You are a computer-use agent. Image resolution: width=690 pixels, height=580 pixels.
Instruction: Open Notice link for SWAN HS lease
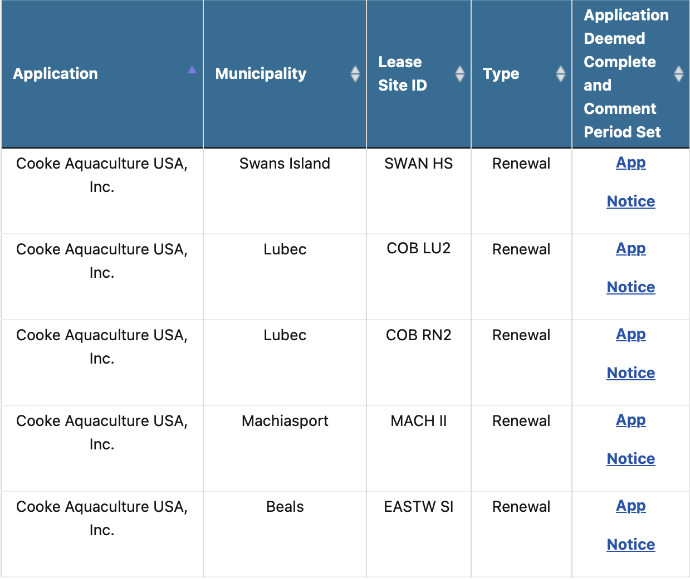point(631,201)
